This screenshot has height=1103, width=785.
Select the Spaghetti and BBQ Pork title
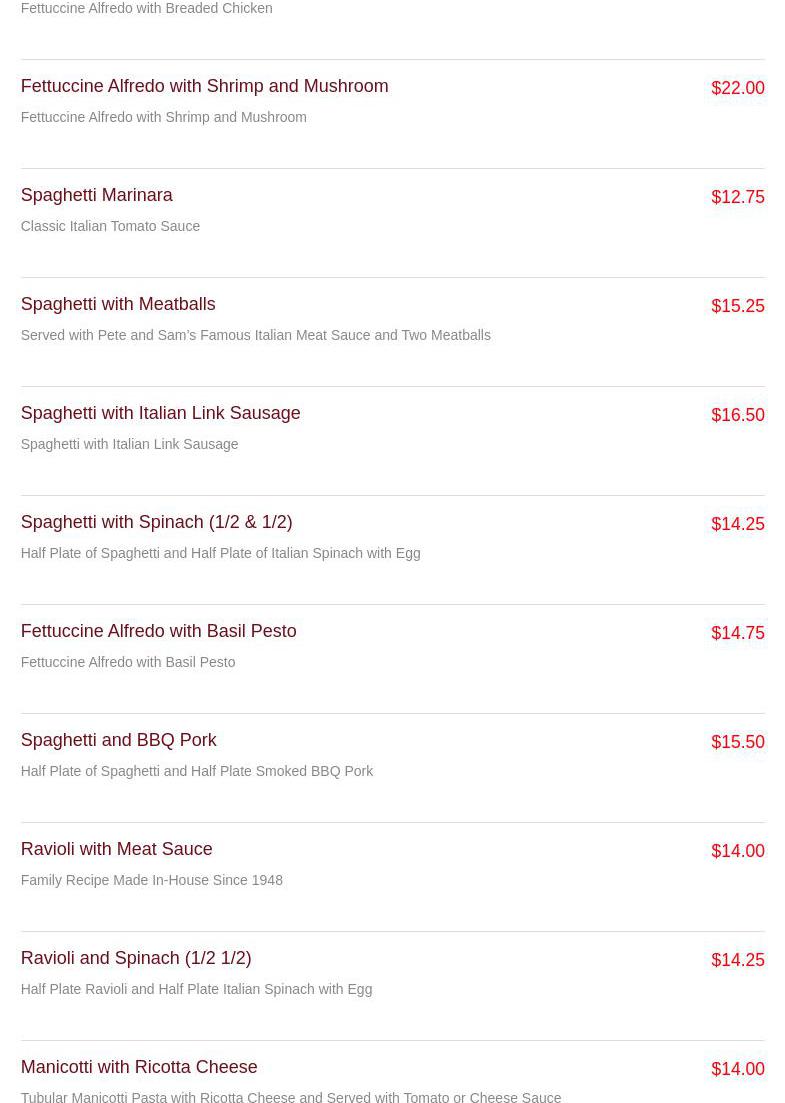118,741
